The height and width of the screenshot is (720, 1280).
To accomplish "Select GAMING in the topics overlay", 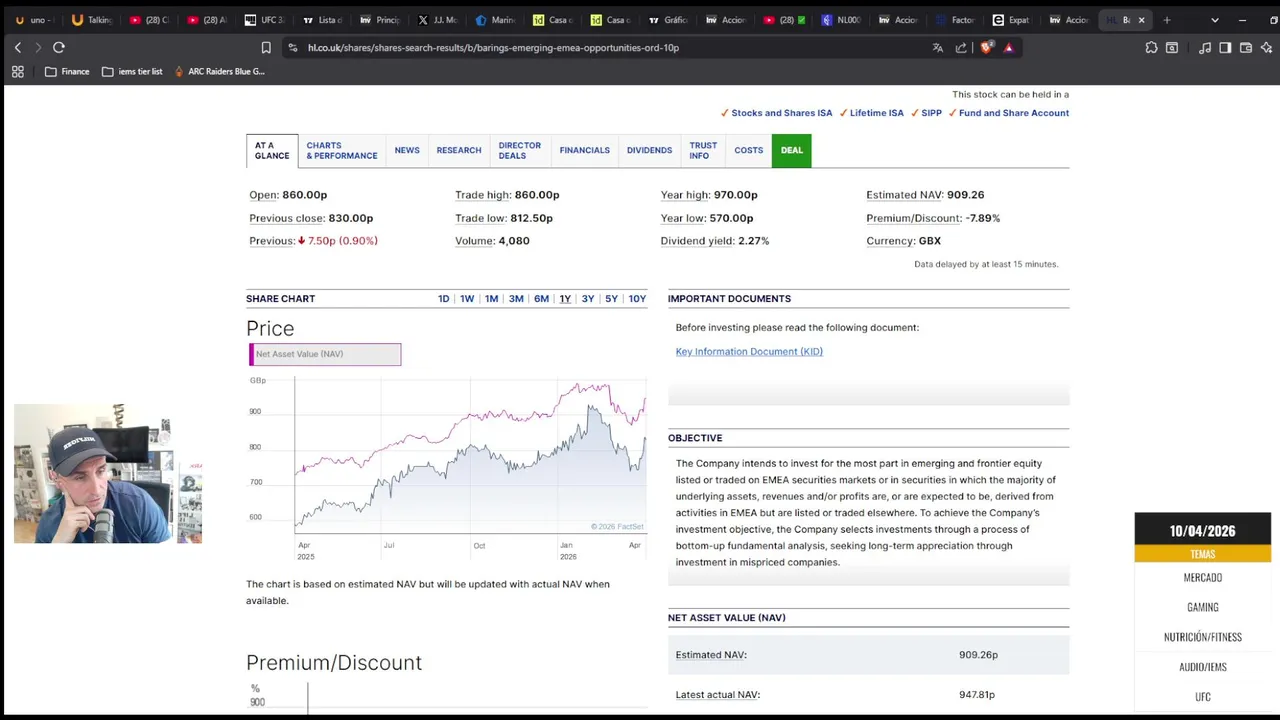I will (1203, 607).
